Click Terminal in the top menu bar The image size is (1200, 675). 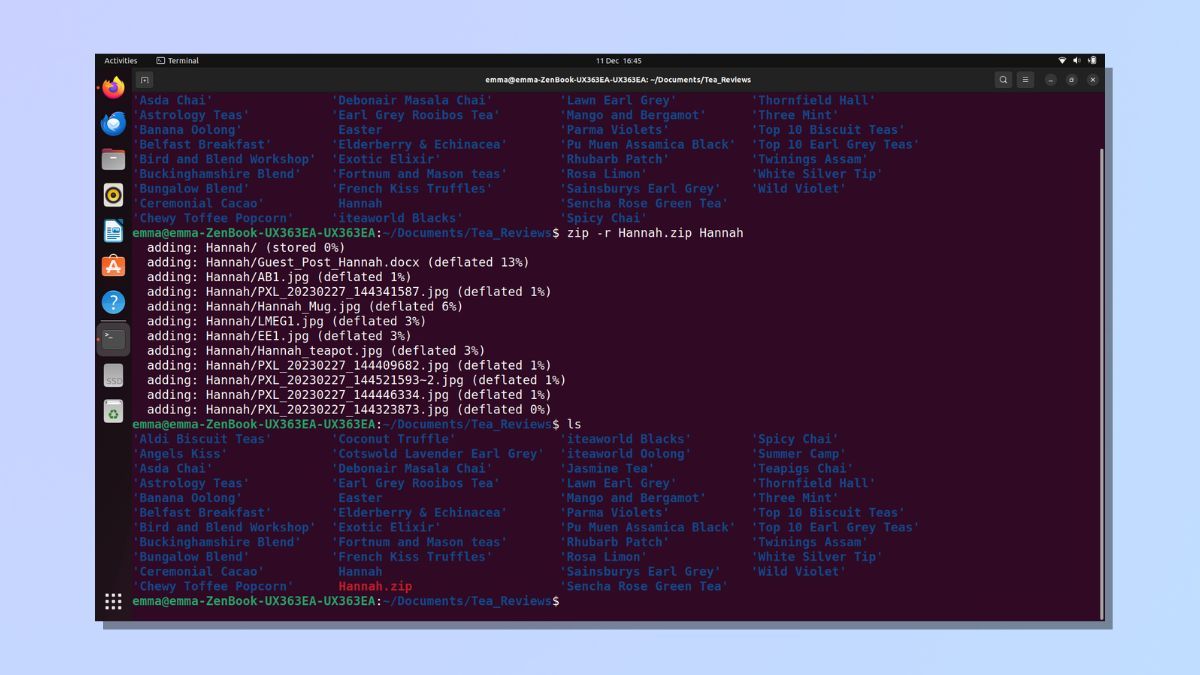tap(181, 60)
